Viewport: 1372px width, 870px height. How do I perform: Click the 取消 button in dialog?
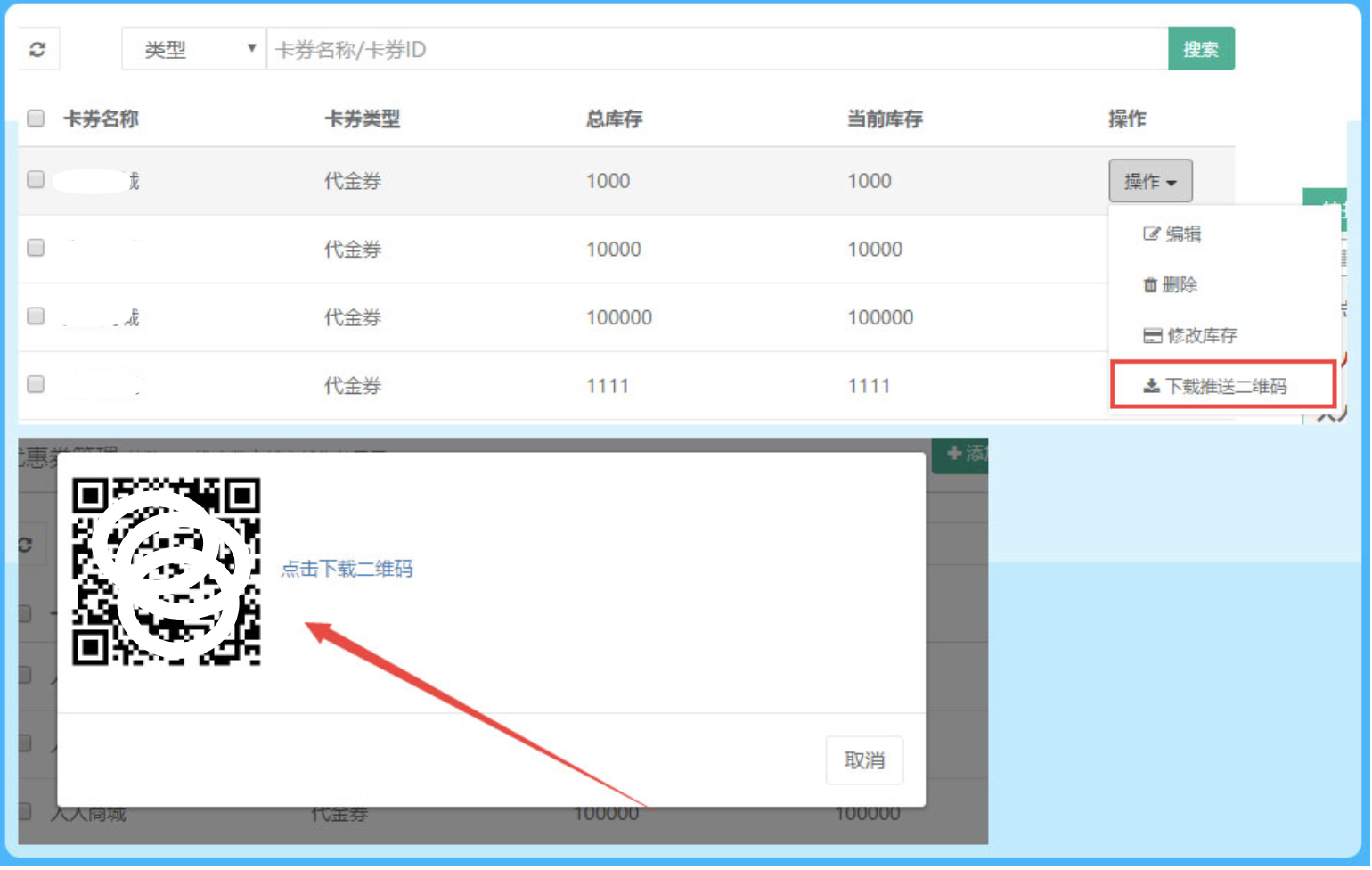tap(866, 761)
